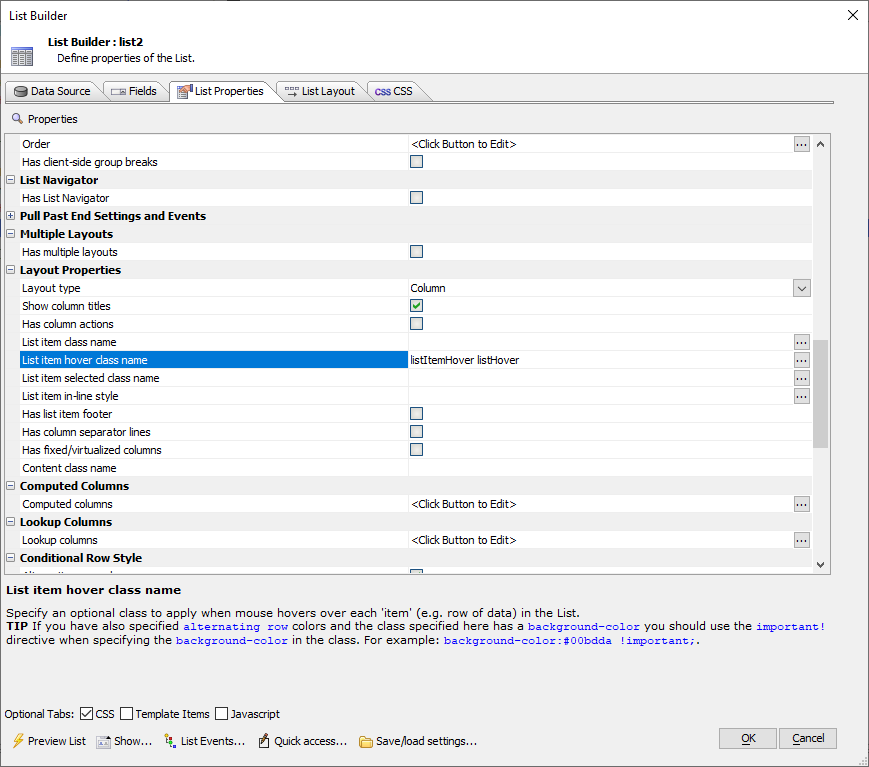Click the List Events tree icon
This screenshot has width=869, height=767.
(170, 740)
